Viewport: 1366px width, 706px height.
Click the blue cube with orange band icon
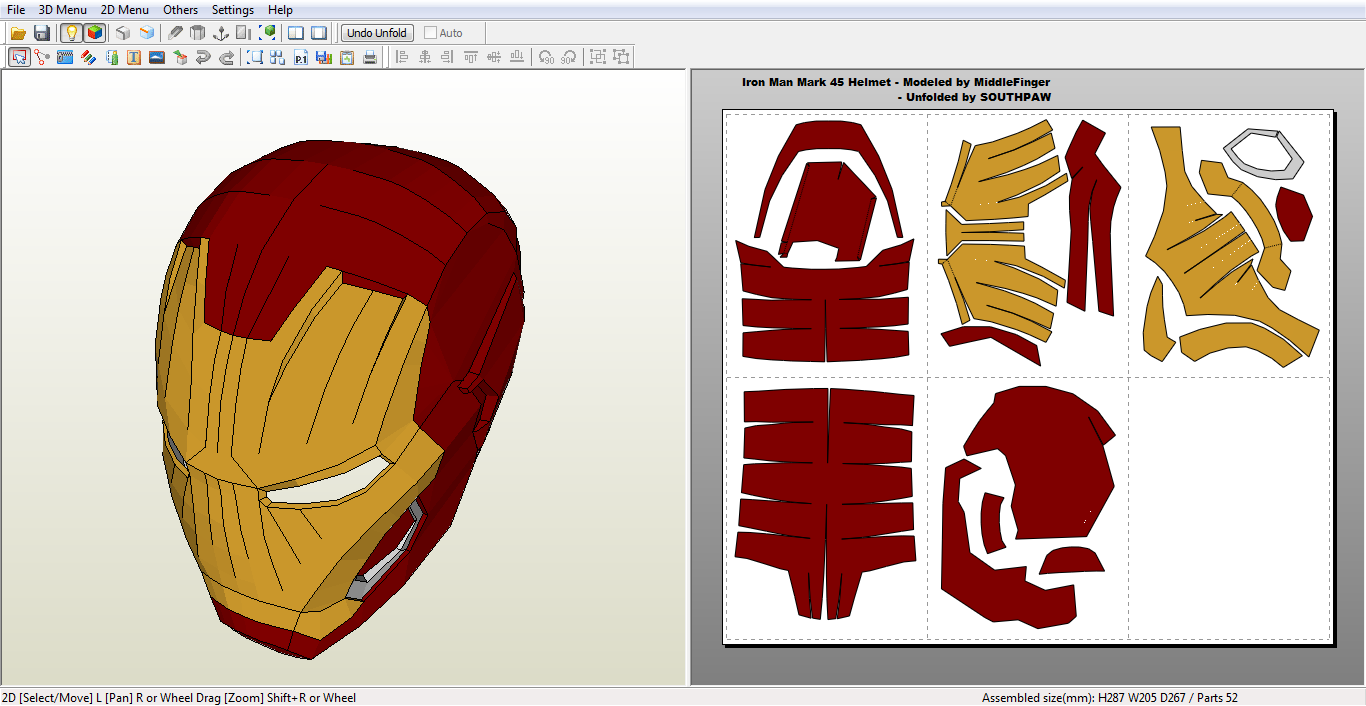pyautogui.click(x=146, y=33)
